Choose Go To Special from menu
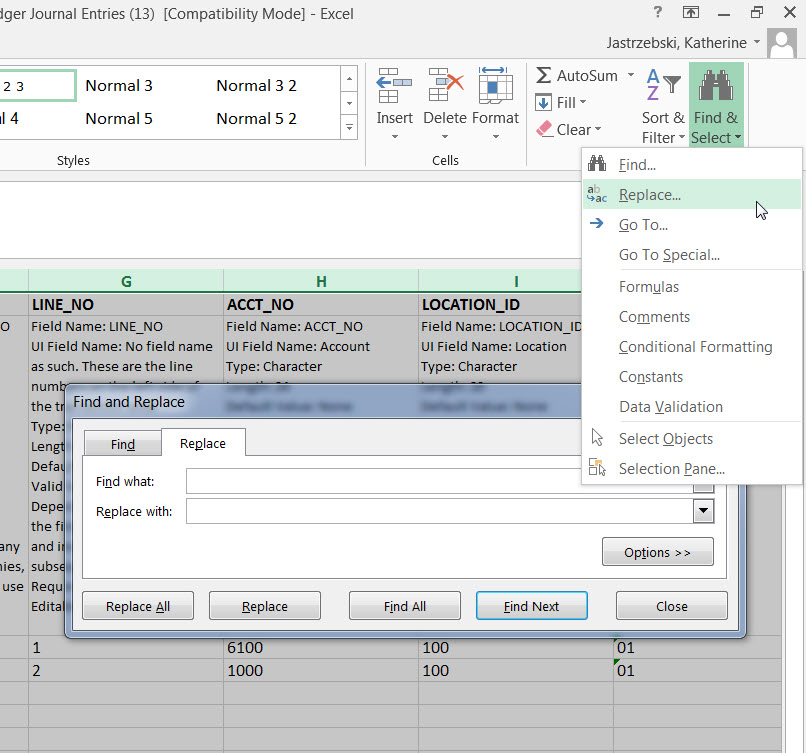The width and height of the screenshot is (806, 753). coord(669,255)
